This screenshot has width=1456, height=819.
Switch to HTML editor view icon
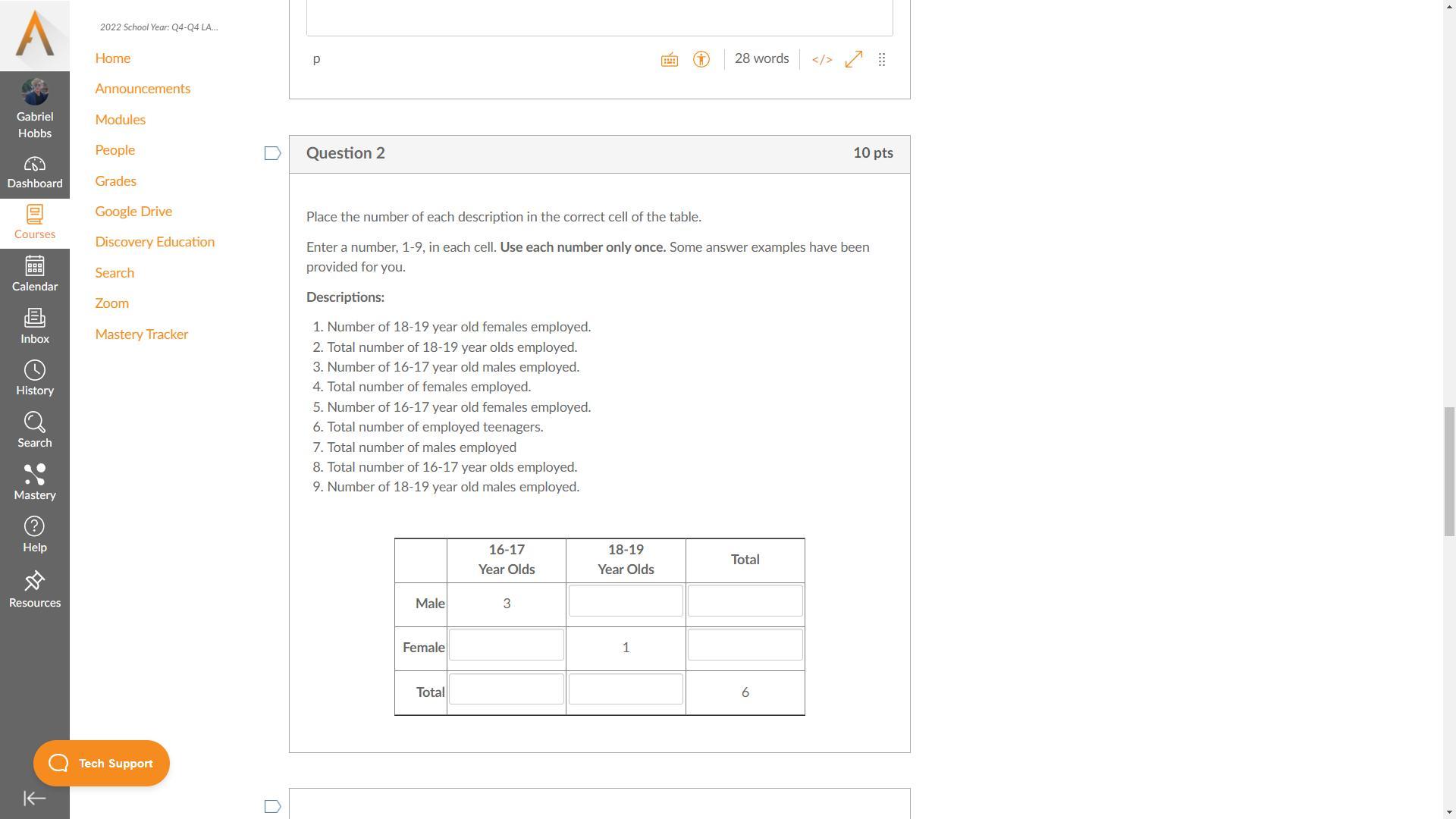(822, 59)
